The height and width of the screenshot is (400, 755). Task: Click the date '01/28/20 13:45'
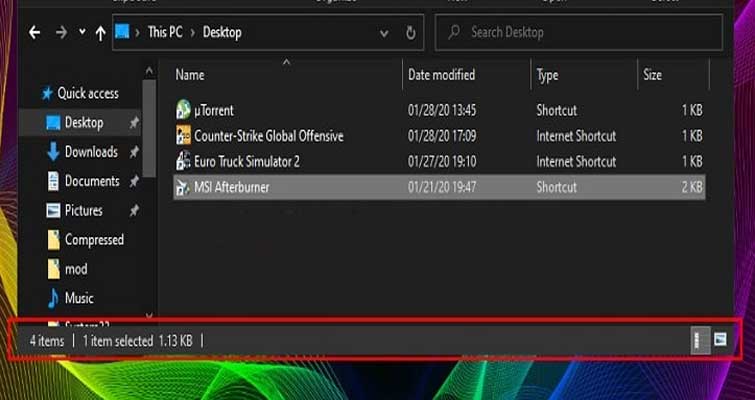442,110
